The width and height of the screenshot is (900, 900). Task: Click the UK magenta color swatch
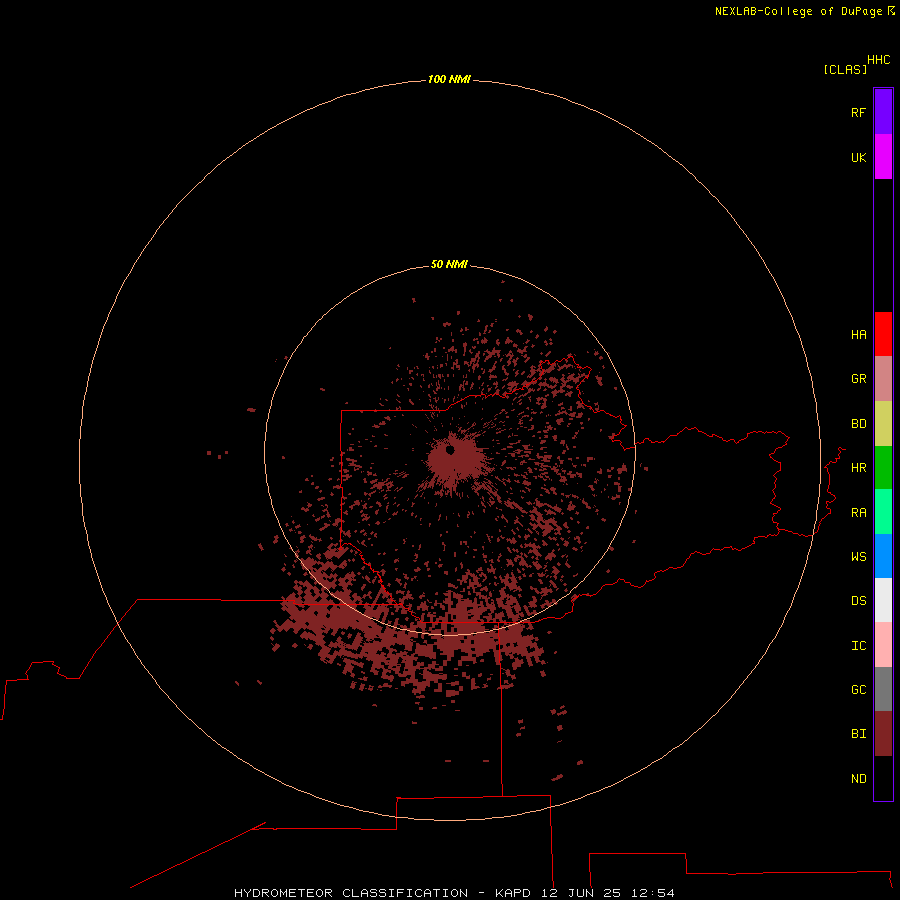[x=883, y=157]
